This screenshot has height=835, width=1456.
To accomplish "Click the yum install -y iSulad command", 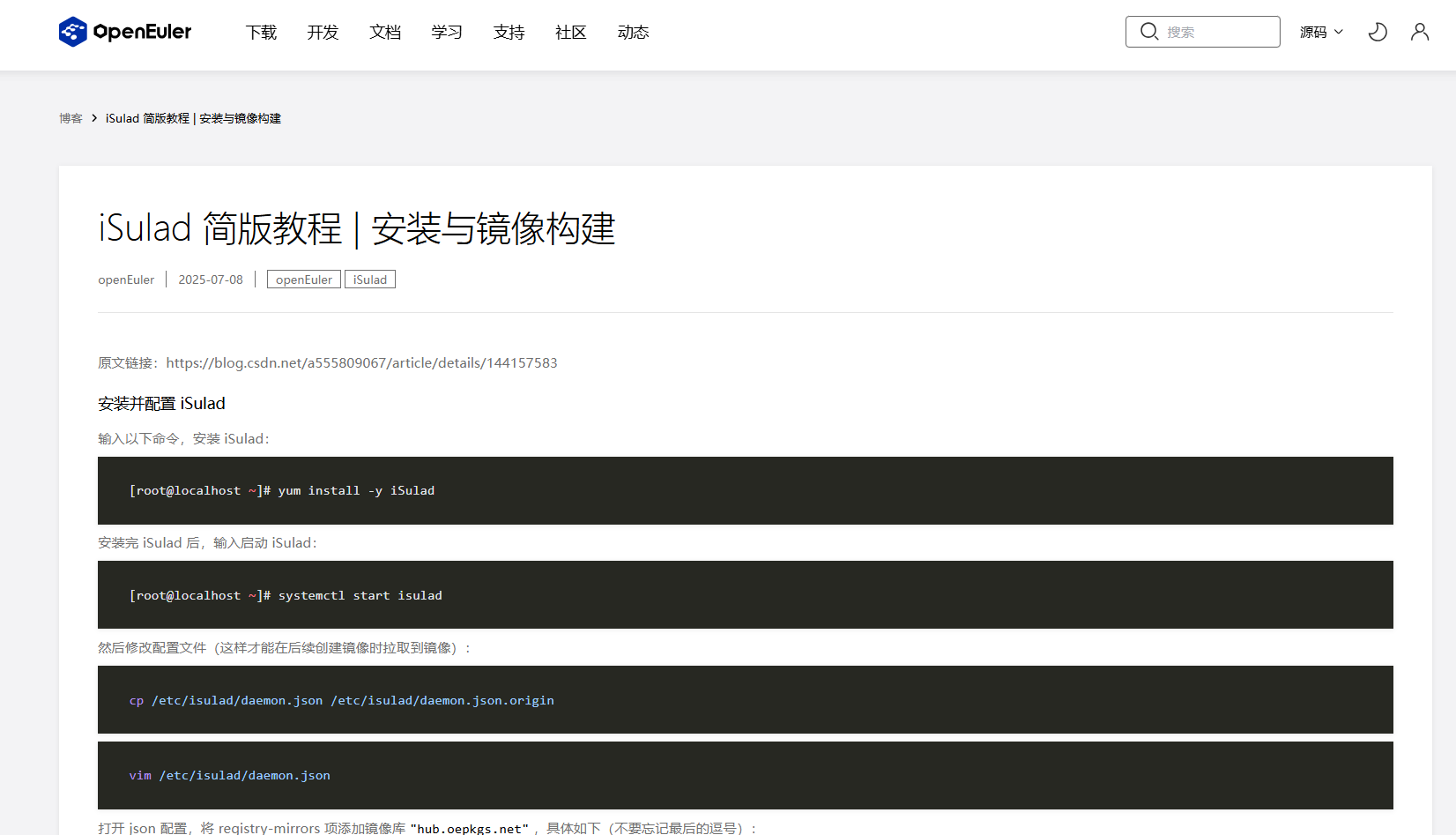I will [x=356, y=490].
